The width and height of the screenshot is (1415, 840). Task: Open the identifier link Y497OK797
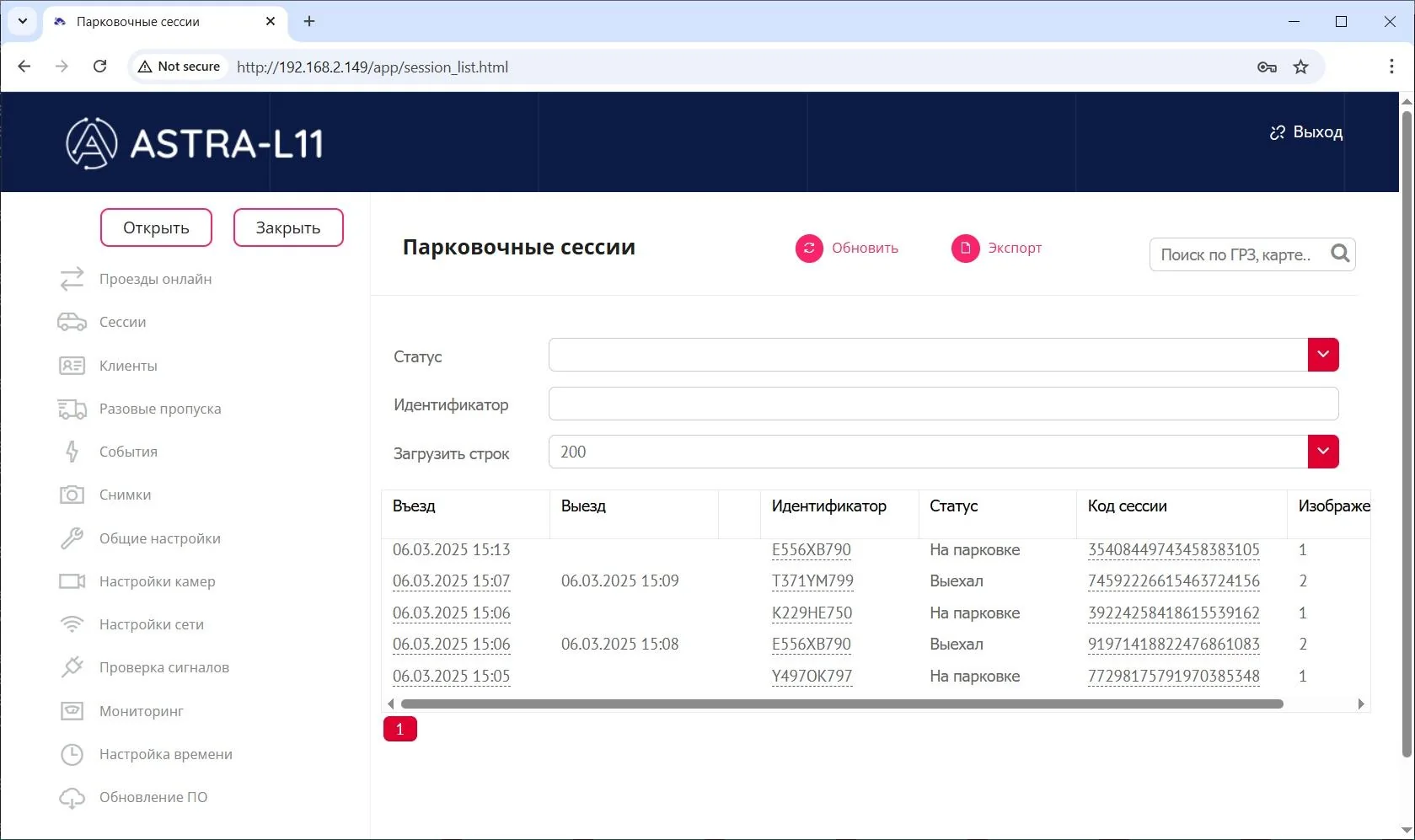click(x=812, y=677)
